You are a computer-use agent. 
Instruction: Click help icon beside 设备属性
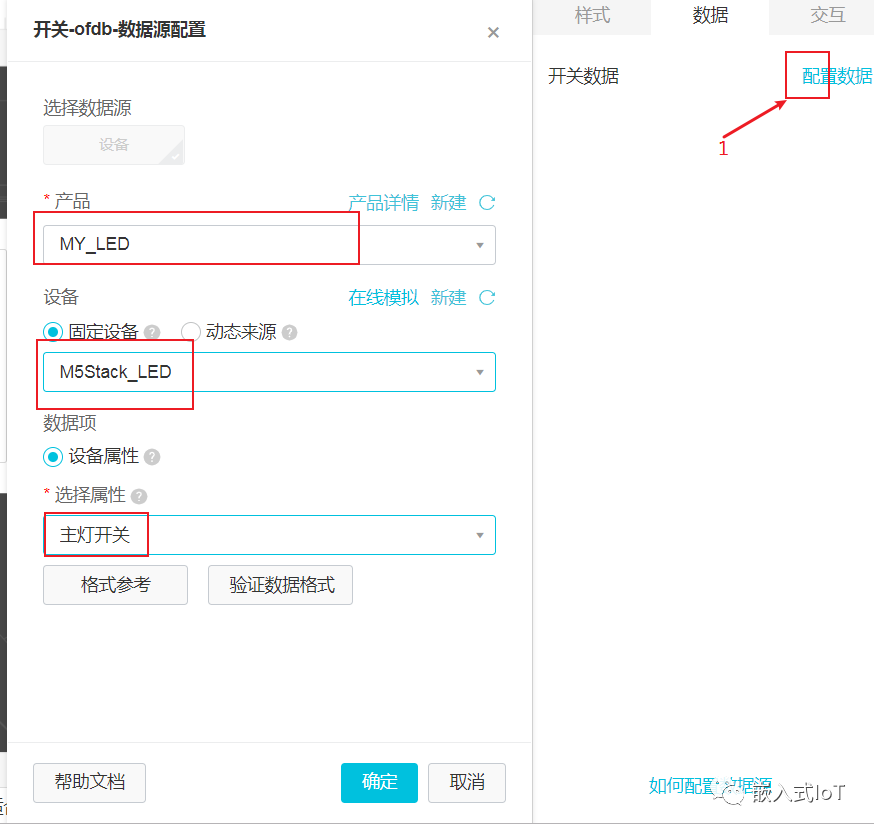click(152, 457)
